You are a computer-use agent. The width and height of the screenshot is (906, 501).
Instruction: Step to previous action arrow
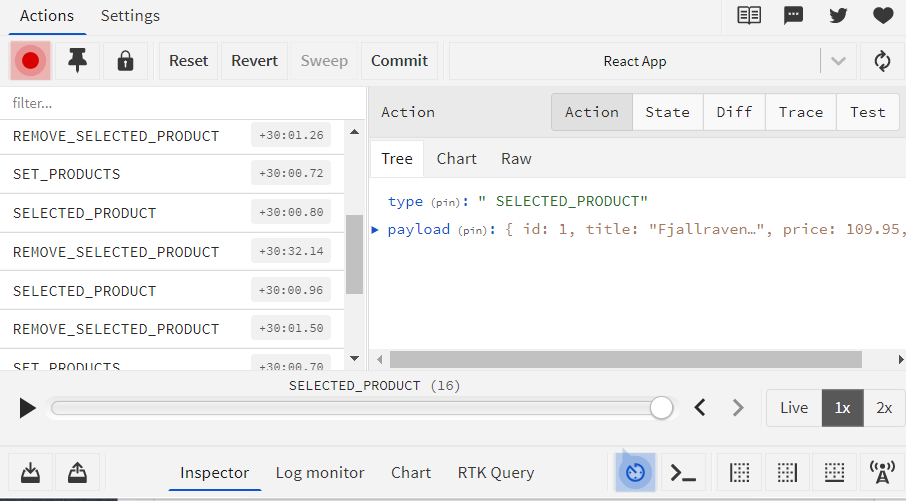pos(700,407)
